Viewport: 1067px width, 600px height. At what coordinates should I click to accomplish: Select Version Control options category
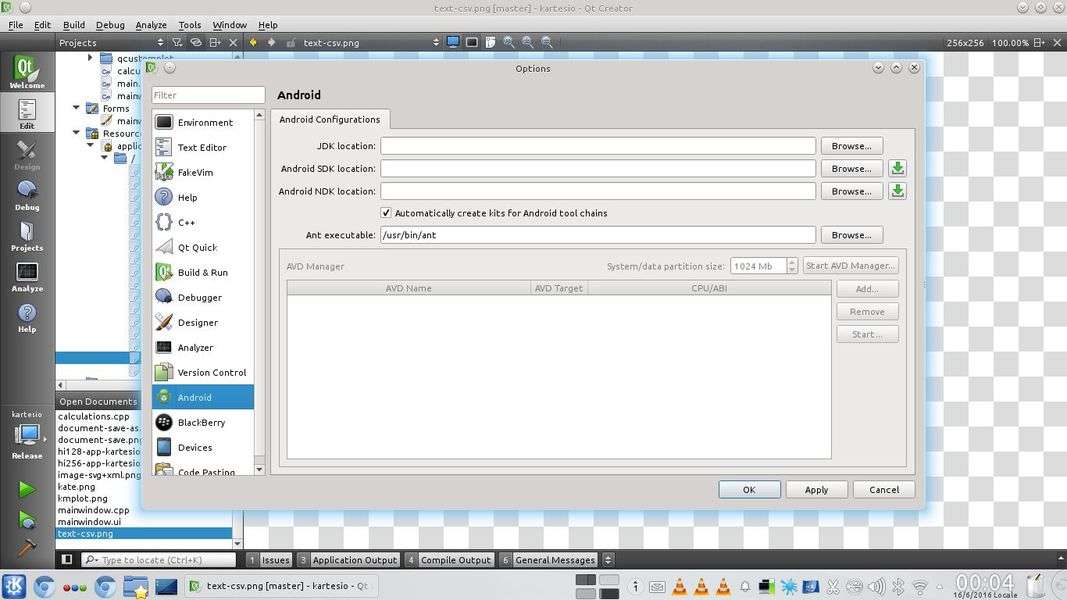tap(203, 372)
